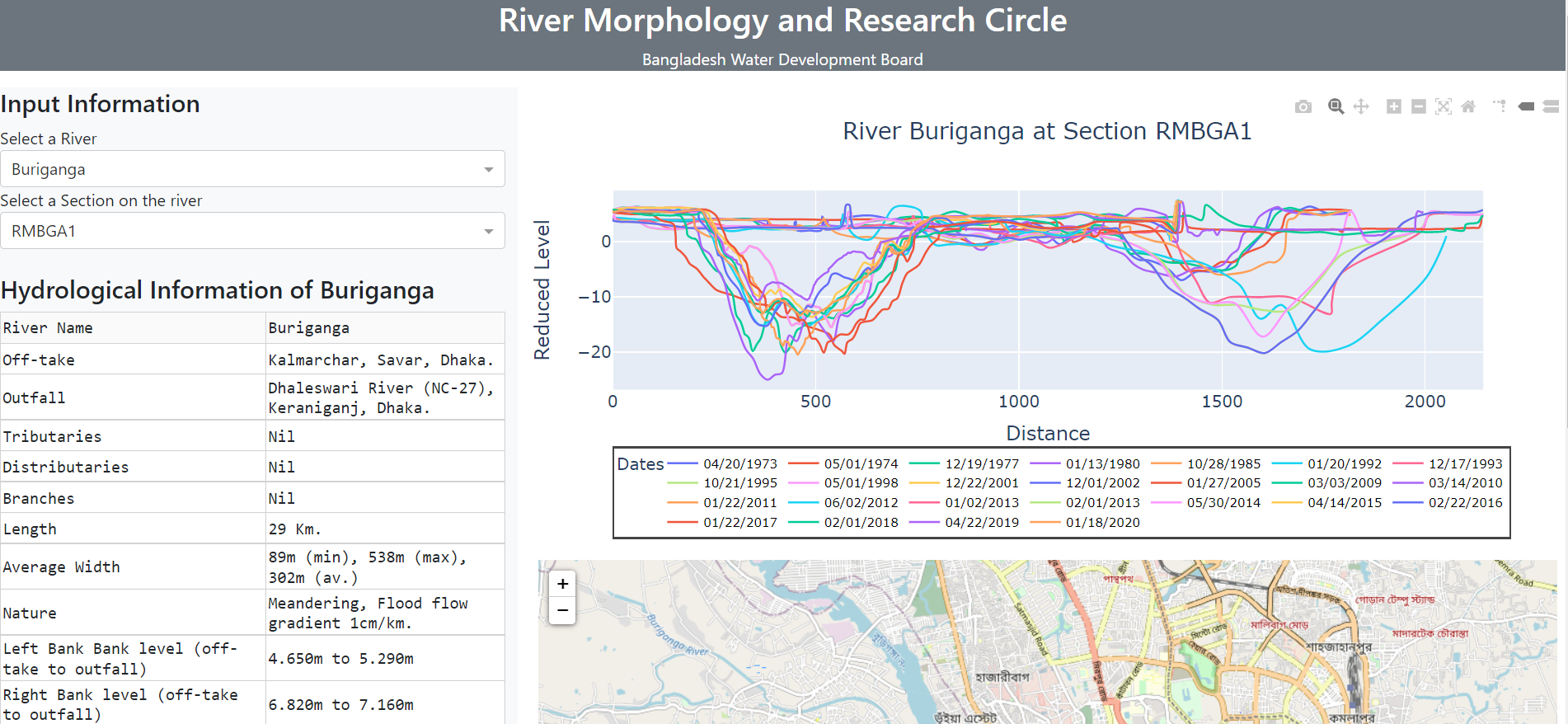Hide the 12/01/2002 legend entry
The width and height of the screenshot is (1568, 724).
click(x=1085, y=483)
